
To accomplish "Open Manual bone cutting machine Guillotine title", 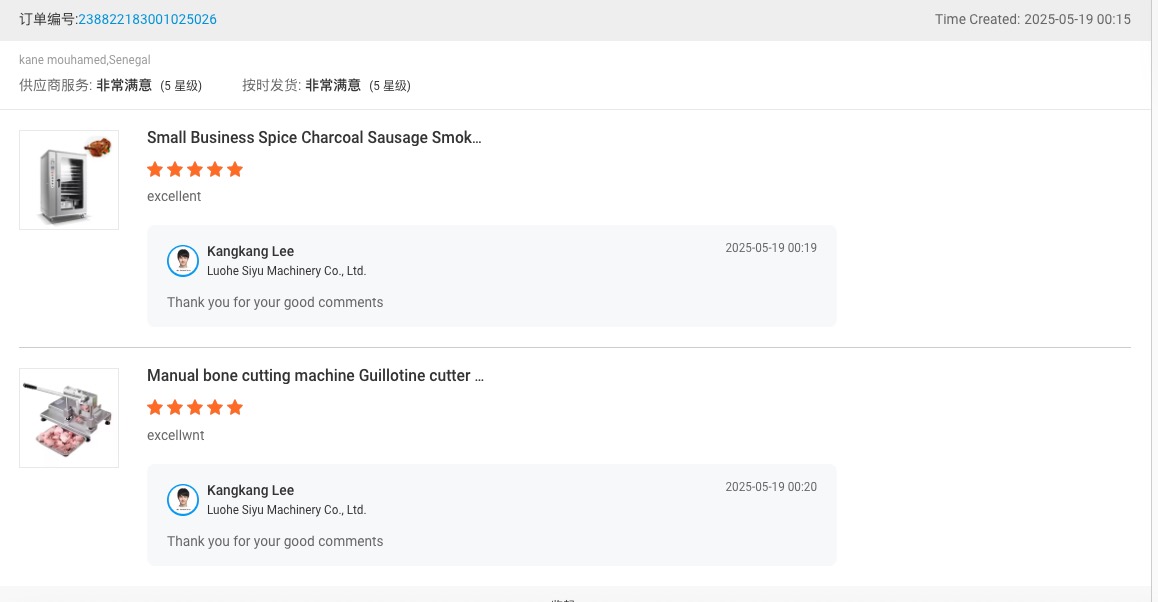I will (315, 376).
